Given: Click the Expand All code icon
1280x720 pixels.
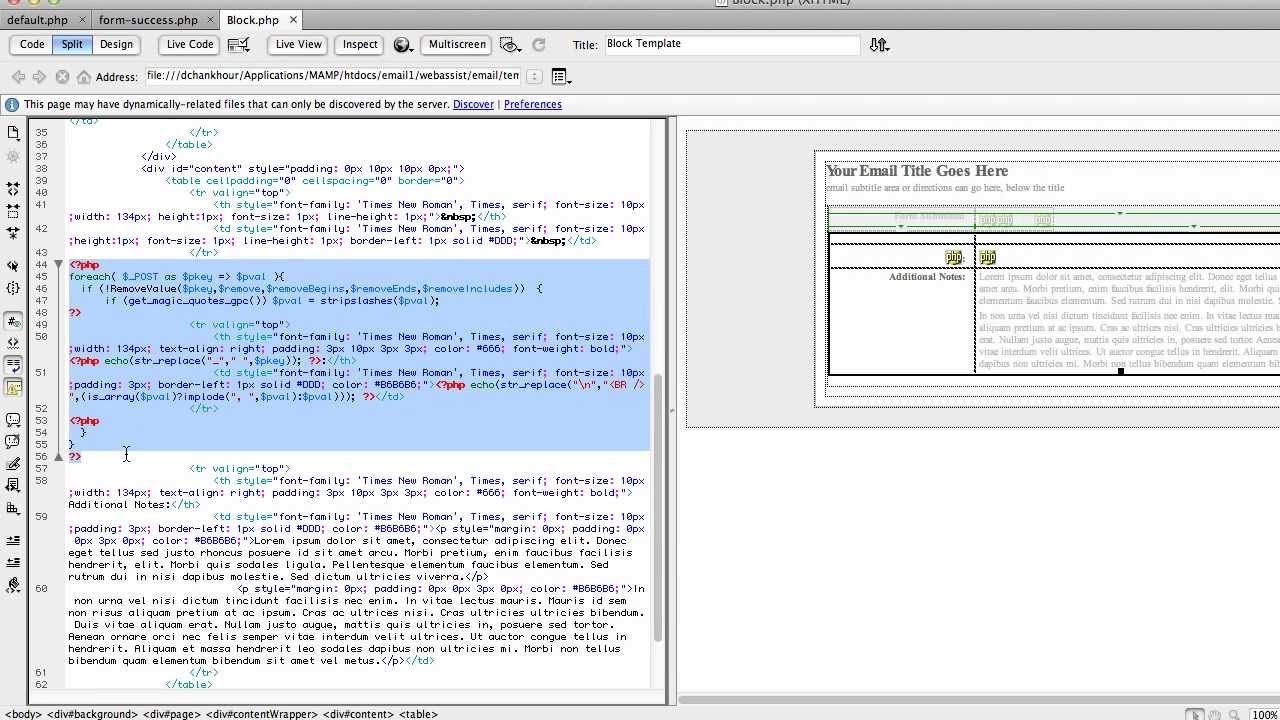Looking at the screenshot, I should click(x=13, y=233).
